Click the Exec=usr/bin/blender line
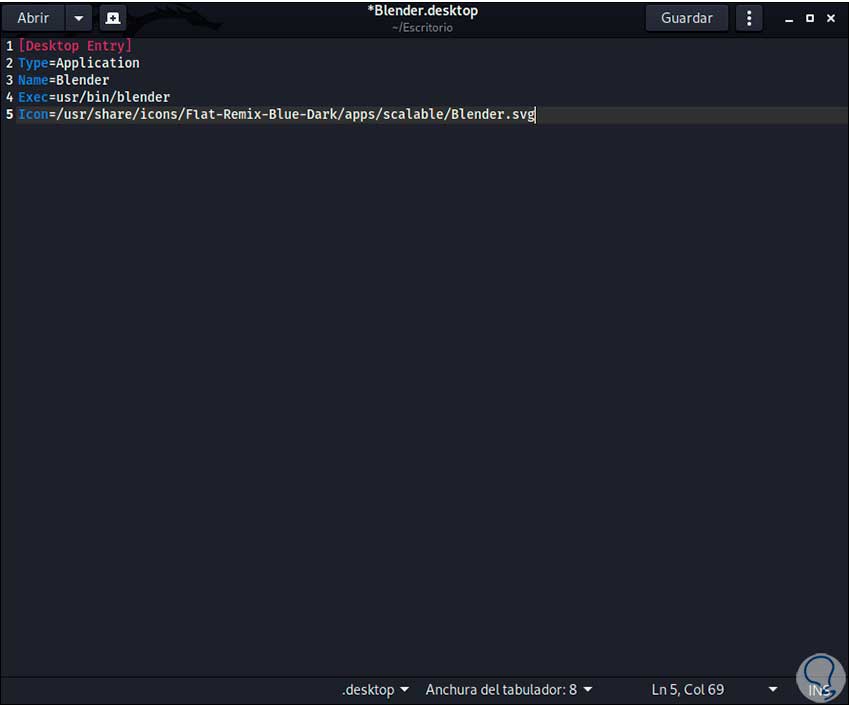Image resolution: width=849 pixels, height=706 pixels. coord(94,97)
